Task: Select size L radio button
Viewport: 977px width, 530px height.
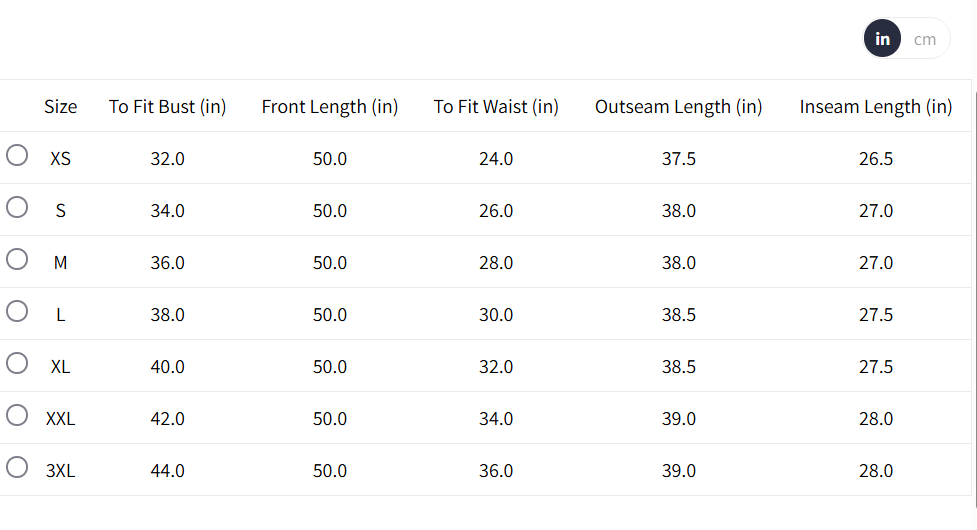Action: coord(17,311)
